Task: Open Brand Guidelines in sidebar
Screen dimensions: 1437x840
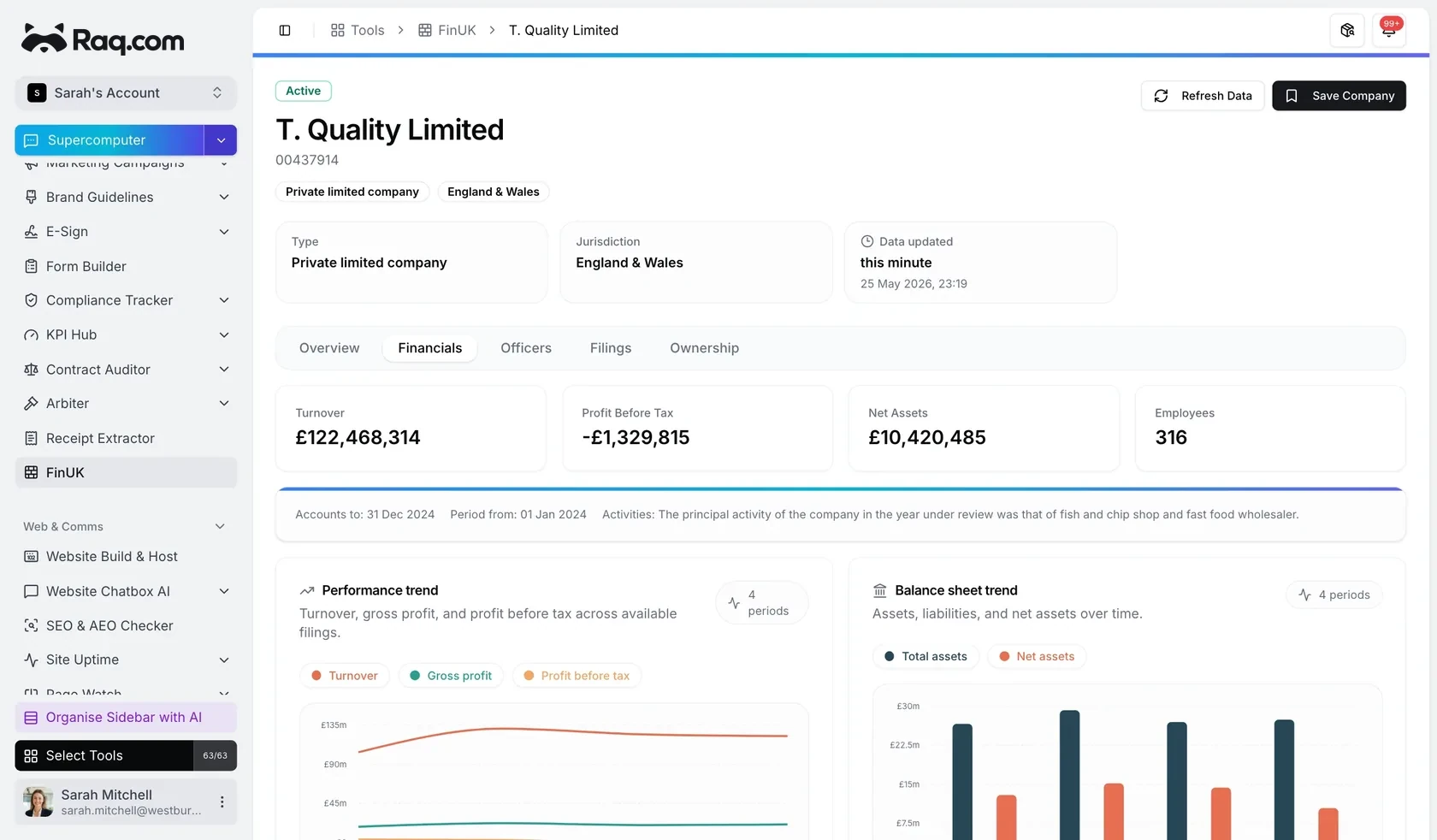Action: [x=126, y=197]
